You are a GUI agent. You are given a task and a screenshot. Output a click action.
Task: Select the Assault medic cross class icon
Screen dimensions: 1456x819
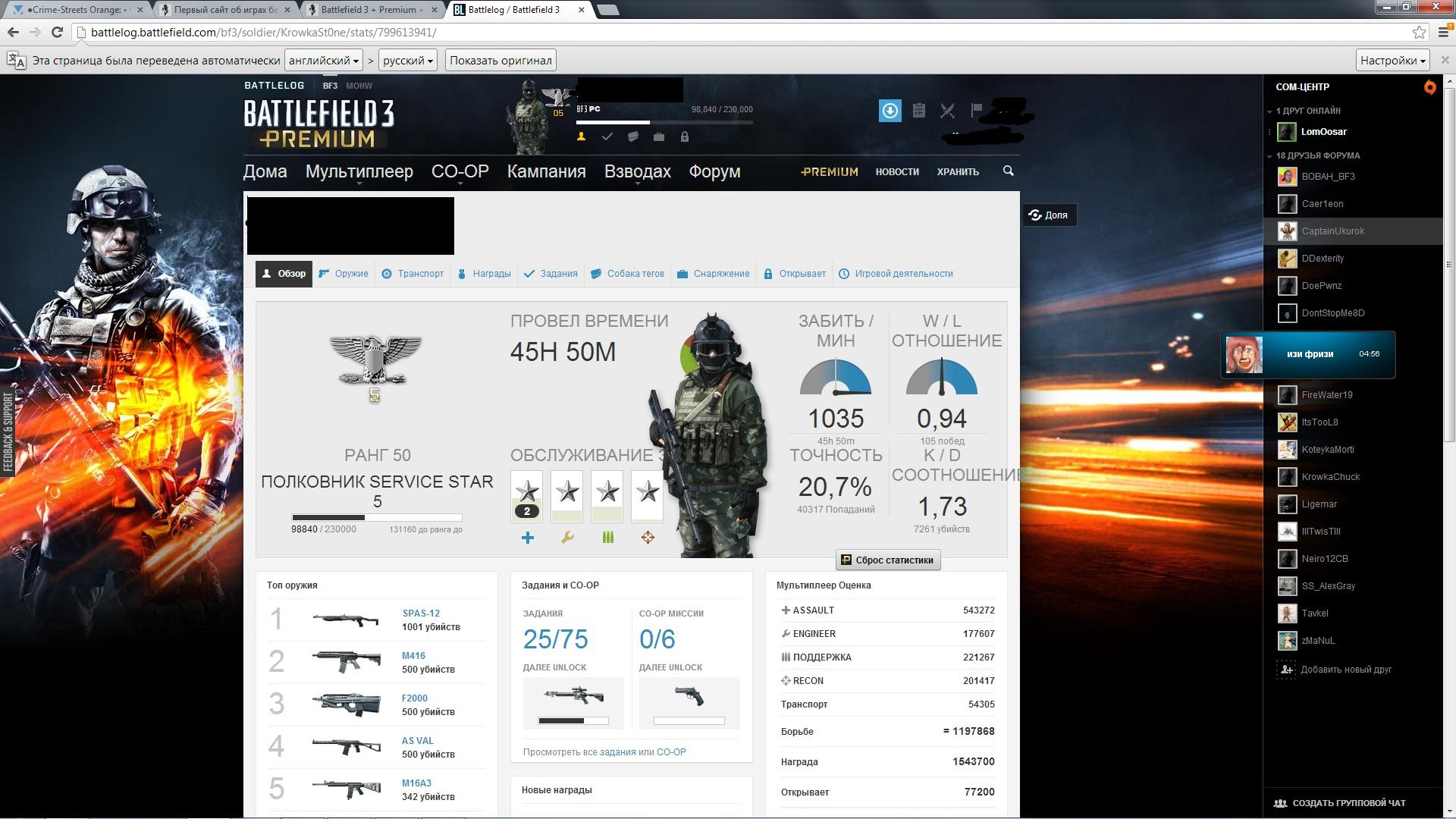[528, 538]
